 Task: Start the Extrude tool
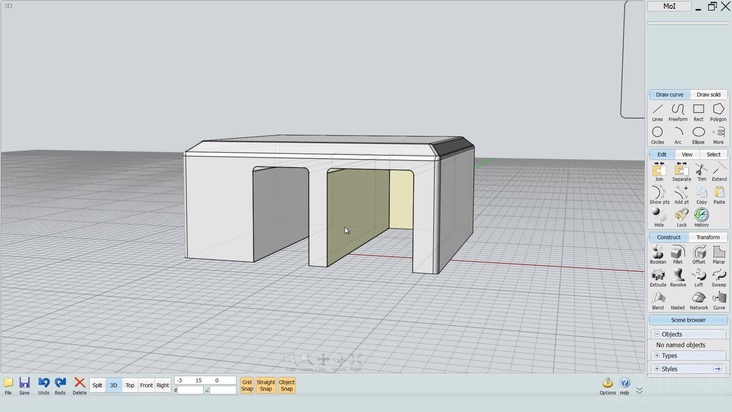click(x=658, y=278)
